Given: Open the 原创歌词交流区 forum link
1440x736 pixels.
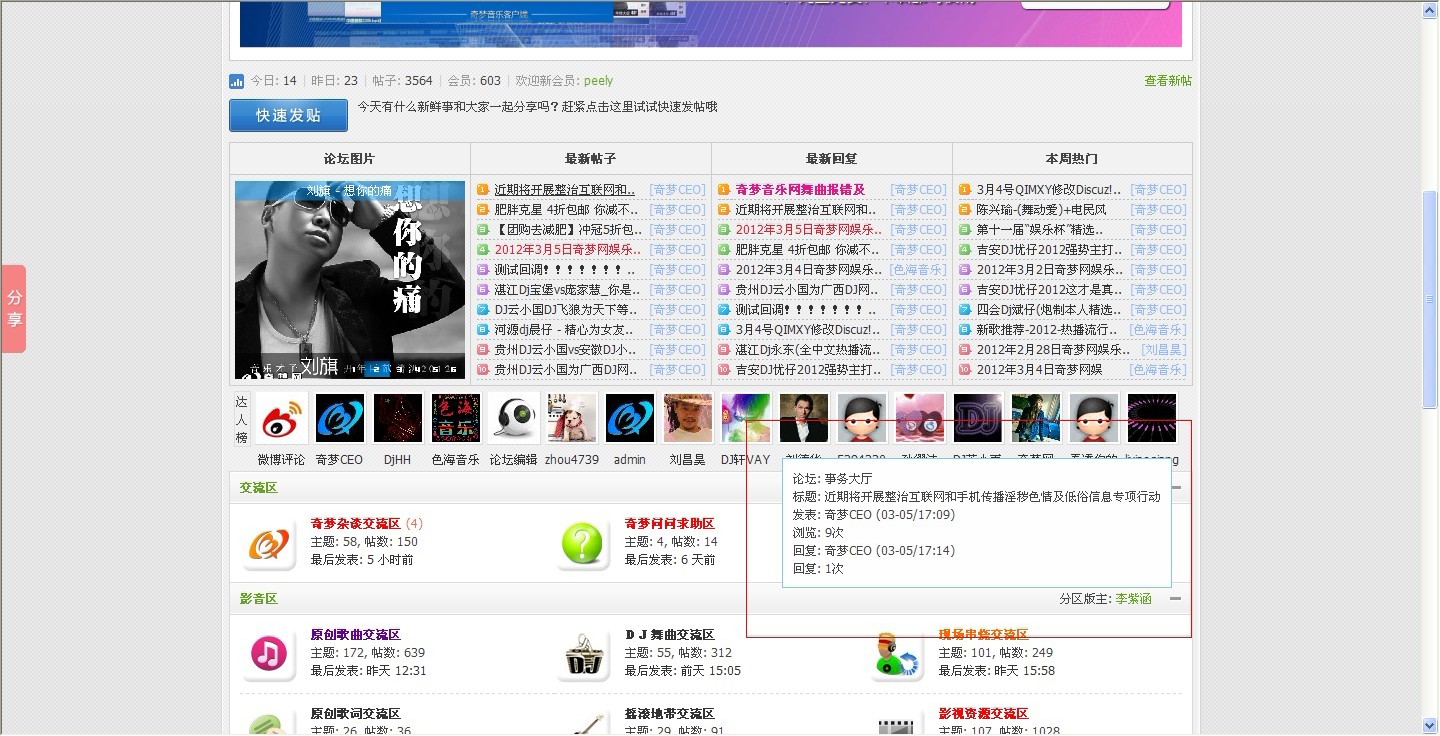Looking at the screenshot, I should (x=356, y=714).
